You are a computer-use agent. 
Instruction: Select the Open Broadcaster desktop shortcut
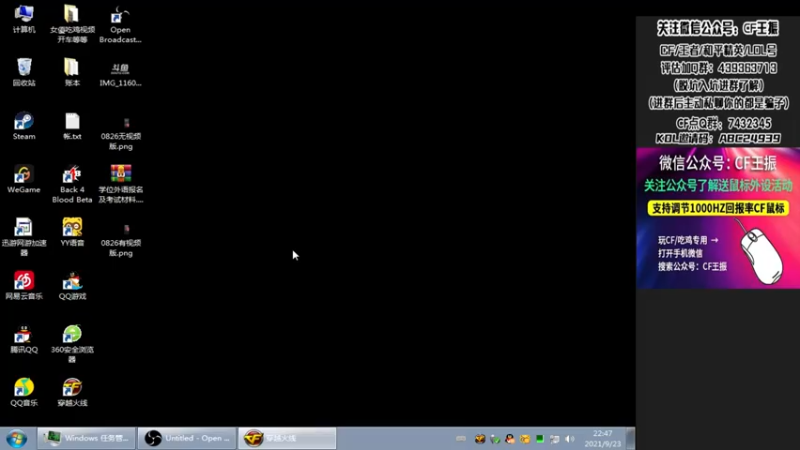[120, 24]
